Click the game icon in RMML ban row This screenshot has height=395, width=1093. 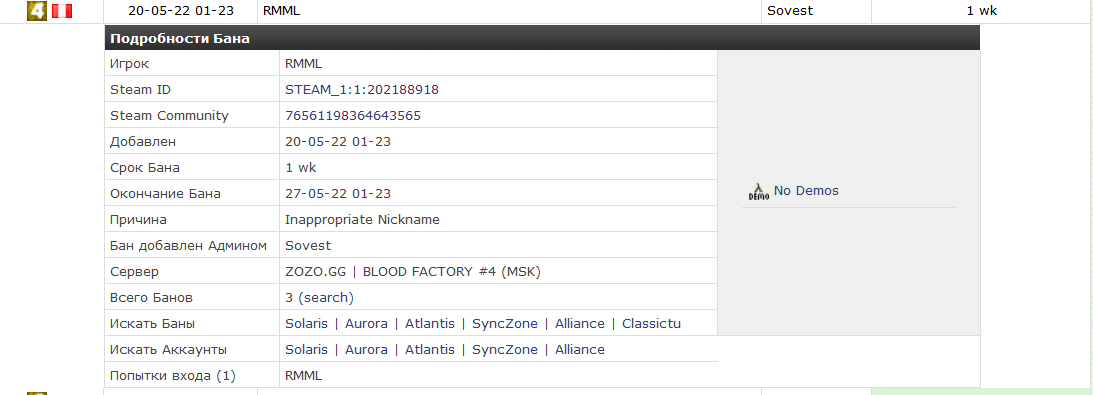tap(37, 11)
